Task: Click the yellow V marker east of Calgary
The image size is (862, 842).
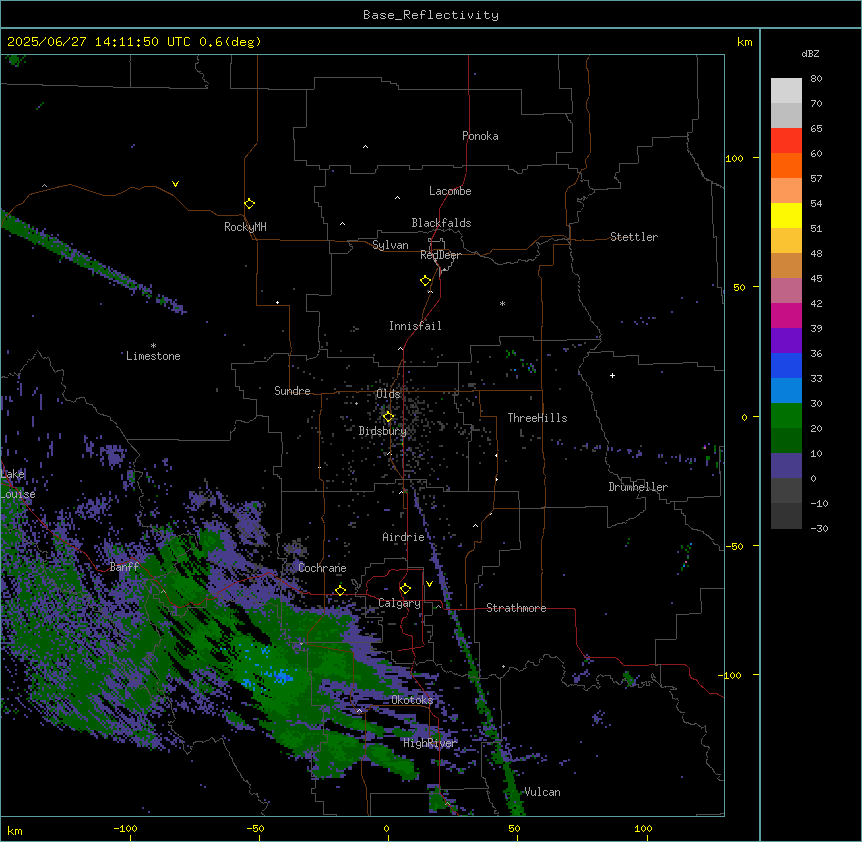Action: [x=429, y=584]
